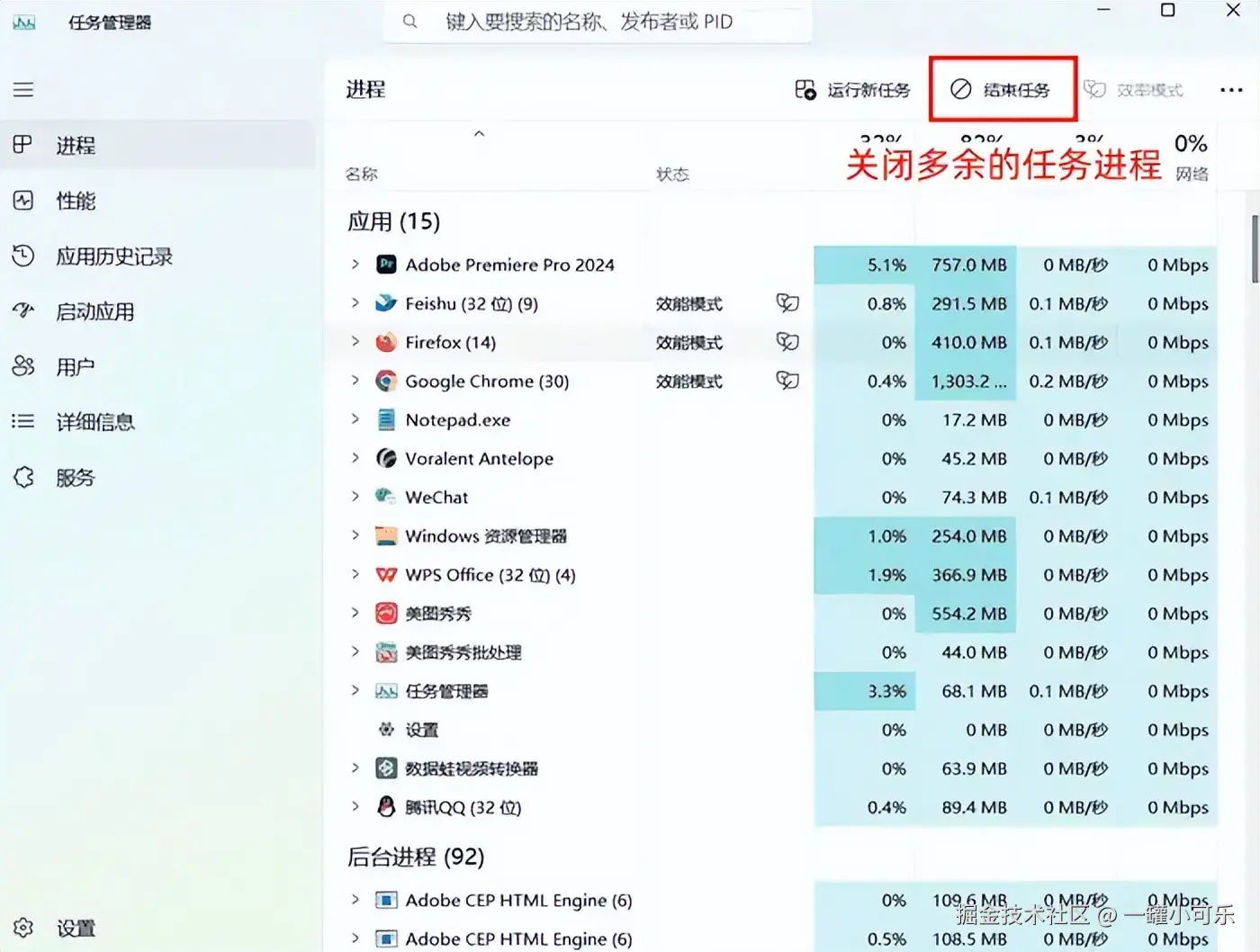
Task: Click the WPS Office app icon
Action: 386,574
